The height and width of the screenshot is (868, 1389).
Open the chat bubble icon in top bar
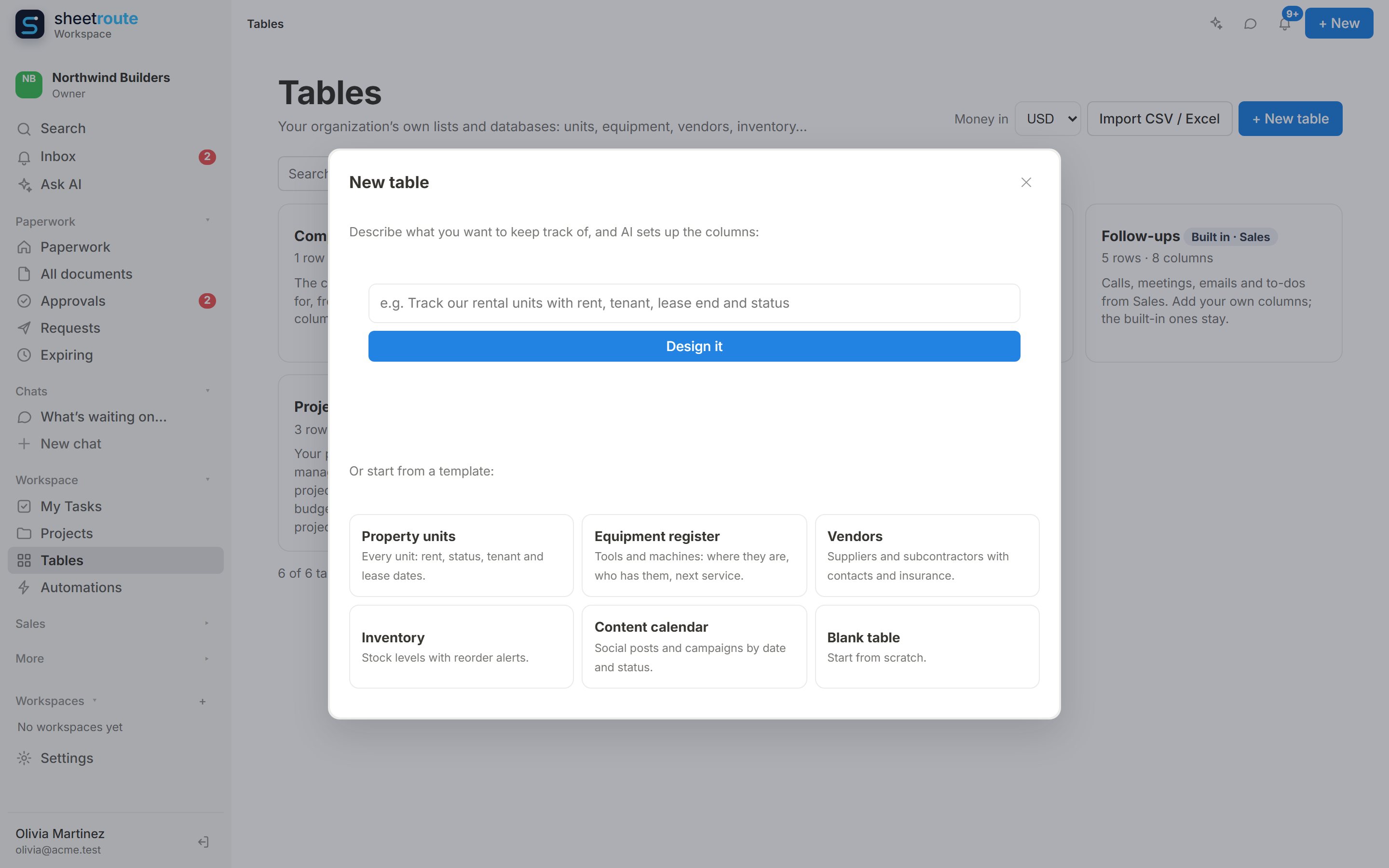point(1250,24)
